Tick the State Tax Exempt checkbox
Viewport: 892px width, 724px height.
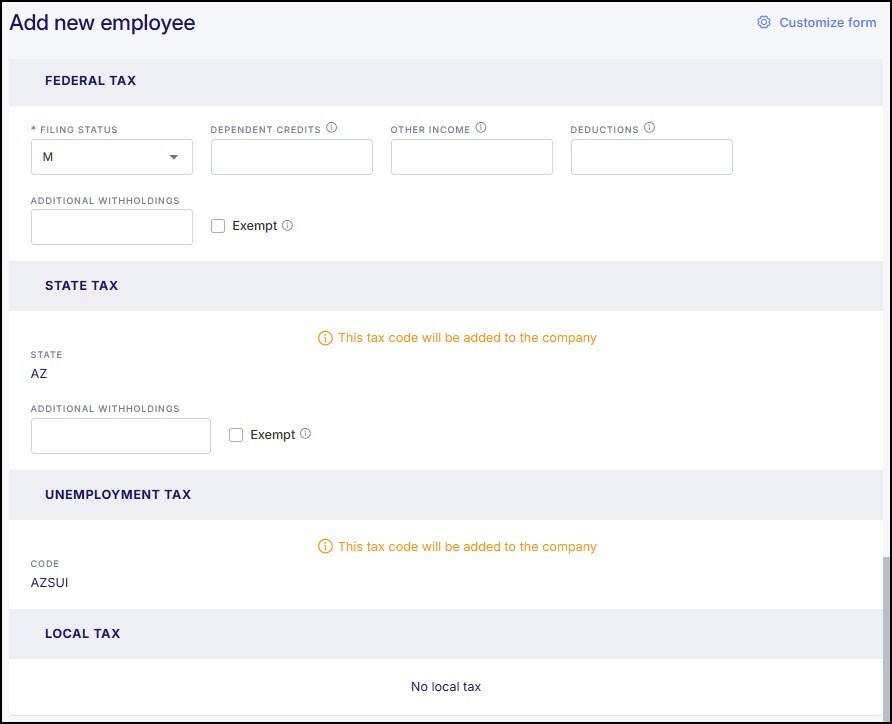click(236, 435)
